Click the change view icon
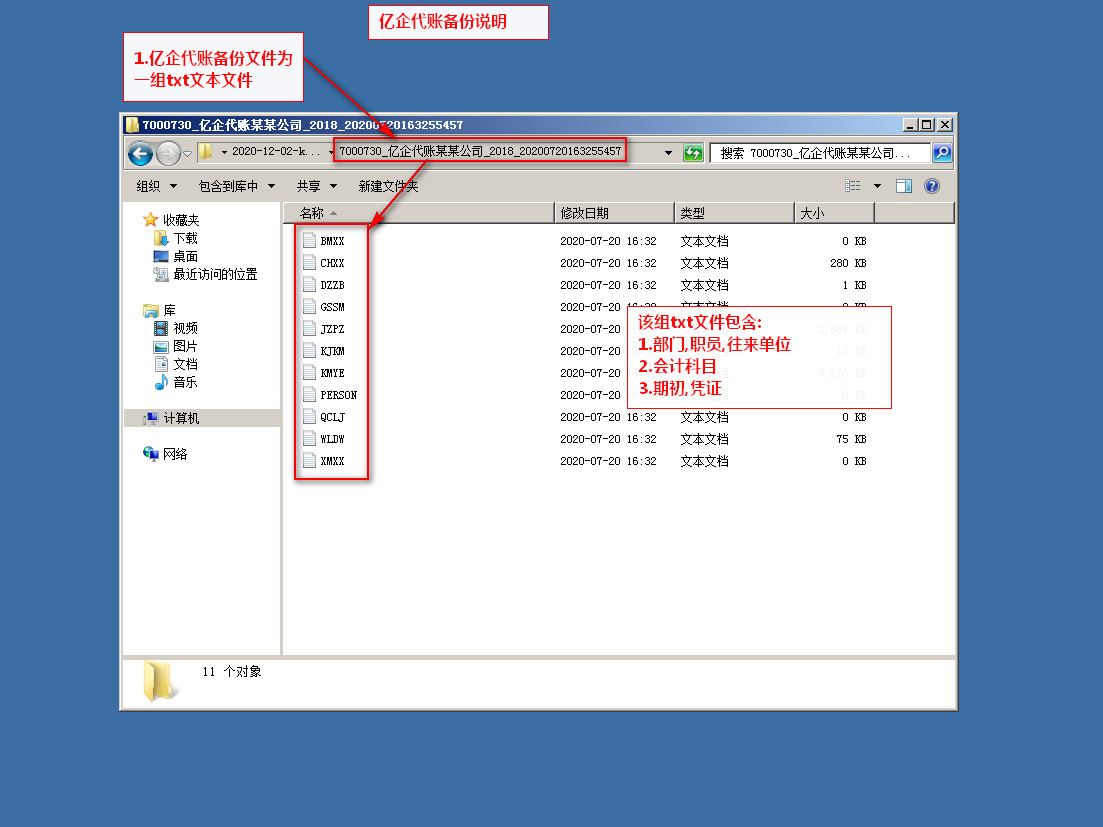This screenshot has width=1103, height=827. (x=853, y=186)
